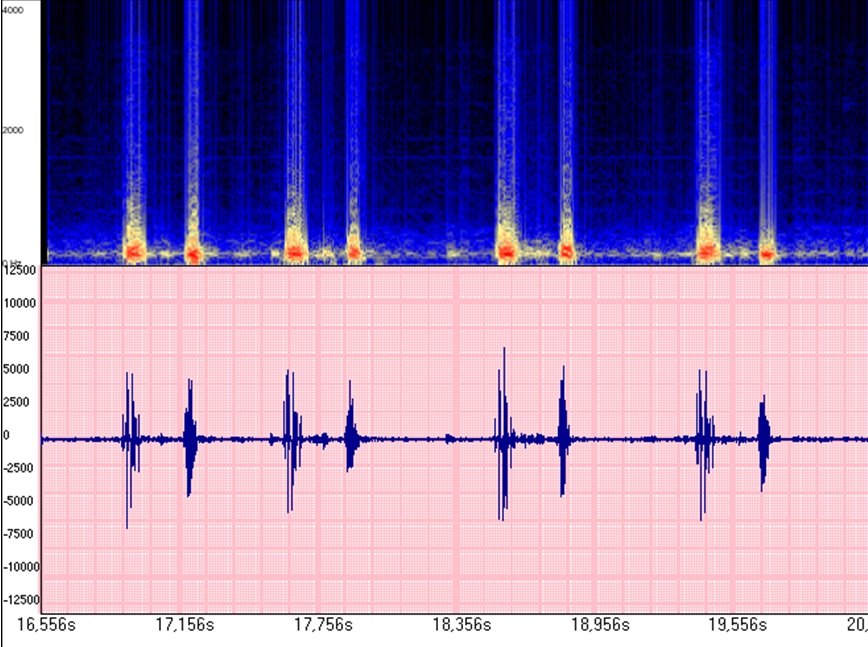This screenshot has height=647, width=868.
Task: Select the 18,956s time axis label
Action: click(600, 626)
